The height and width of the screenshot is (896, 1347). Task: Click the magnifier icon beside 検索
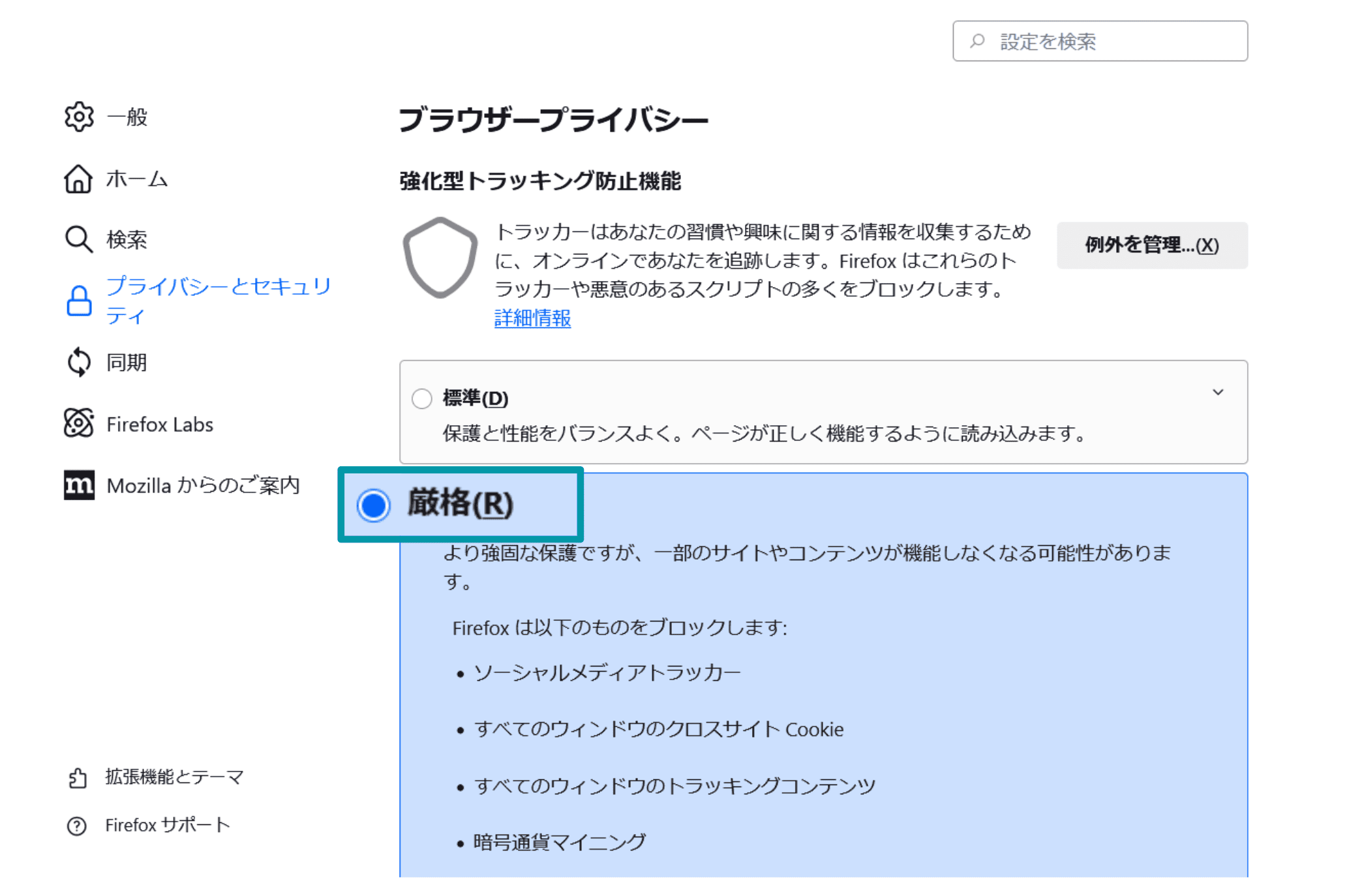pyautogui.click(x=78, y=239)
